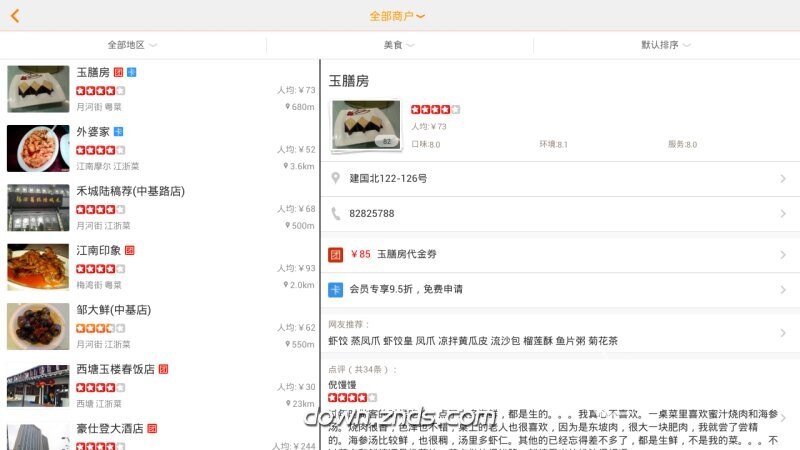The image size is (800, 450).
Task: Select 江南印象 in the merchant list
Action: [160, 267]
